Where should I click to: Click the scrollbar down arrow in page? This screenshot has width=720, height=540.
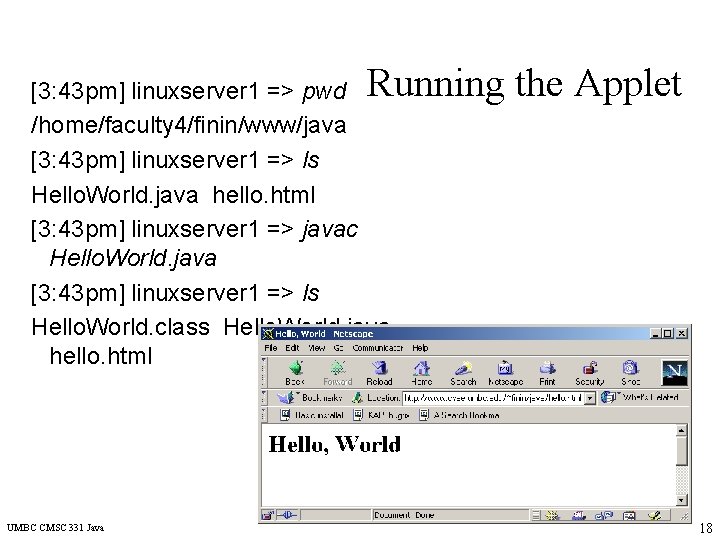click(681, 500)
